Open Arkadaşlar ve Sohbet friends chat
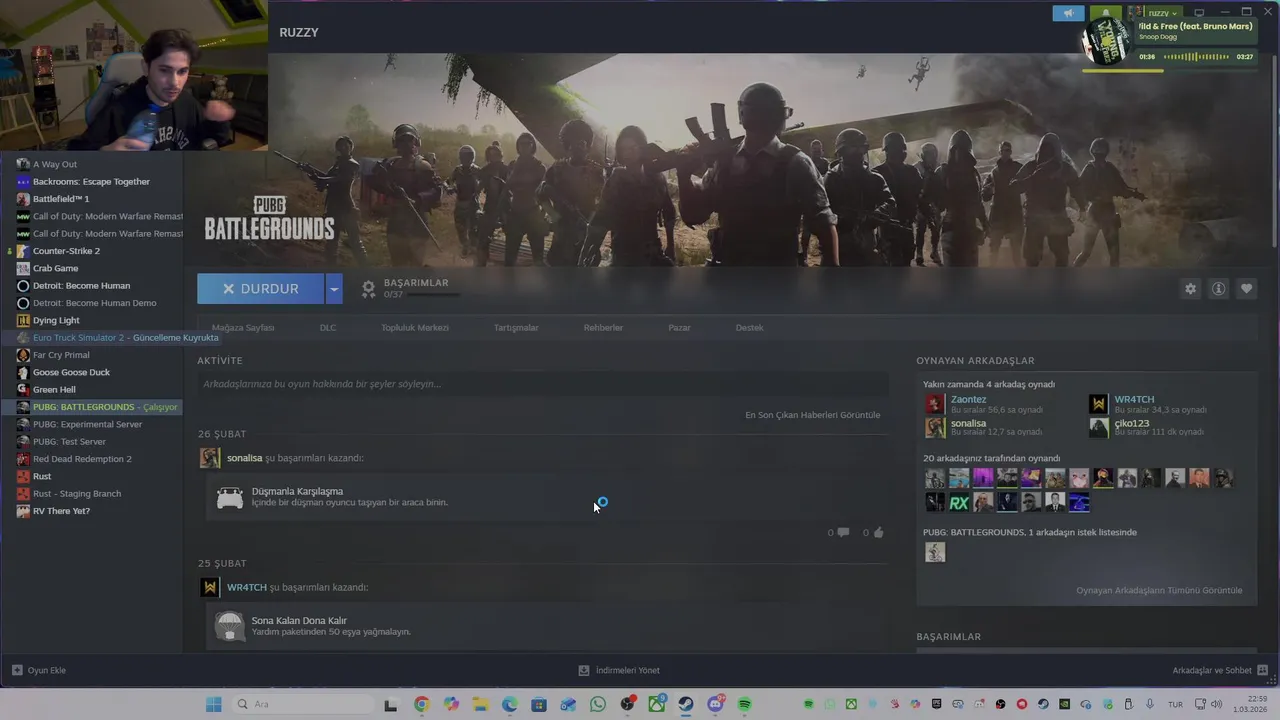1280x720 pixels. pos(1220,670)
